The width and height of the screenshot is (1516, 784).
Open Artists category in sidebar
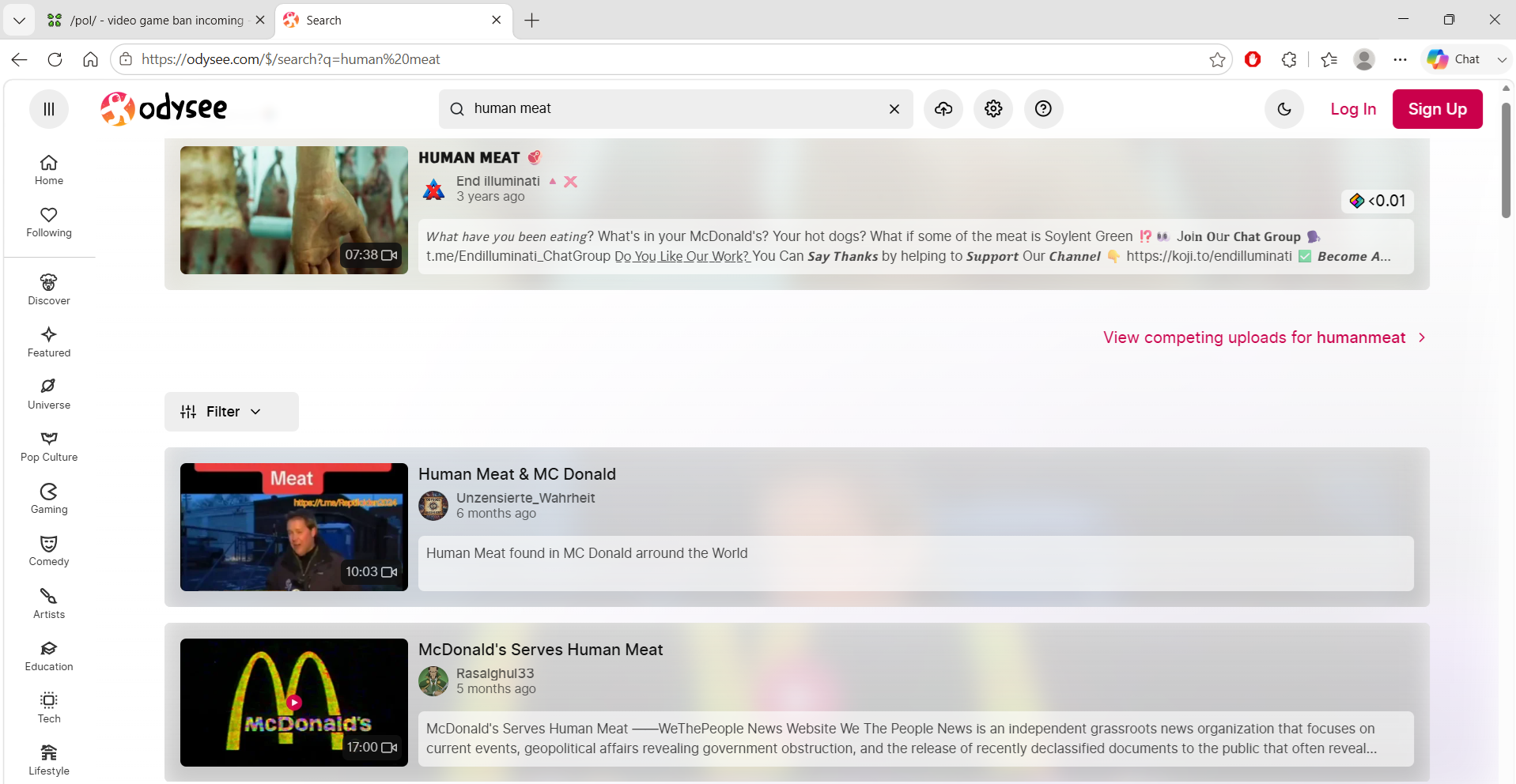49,604
